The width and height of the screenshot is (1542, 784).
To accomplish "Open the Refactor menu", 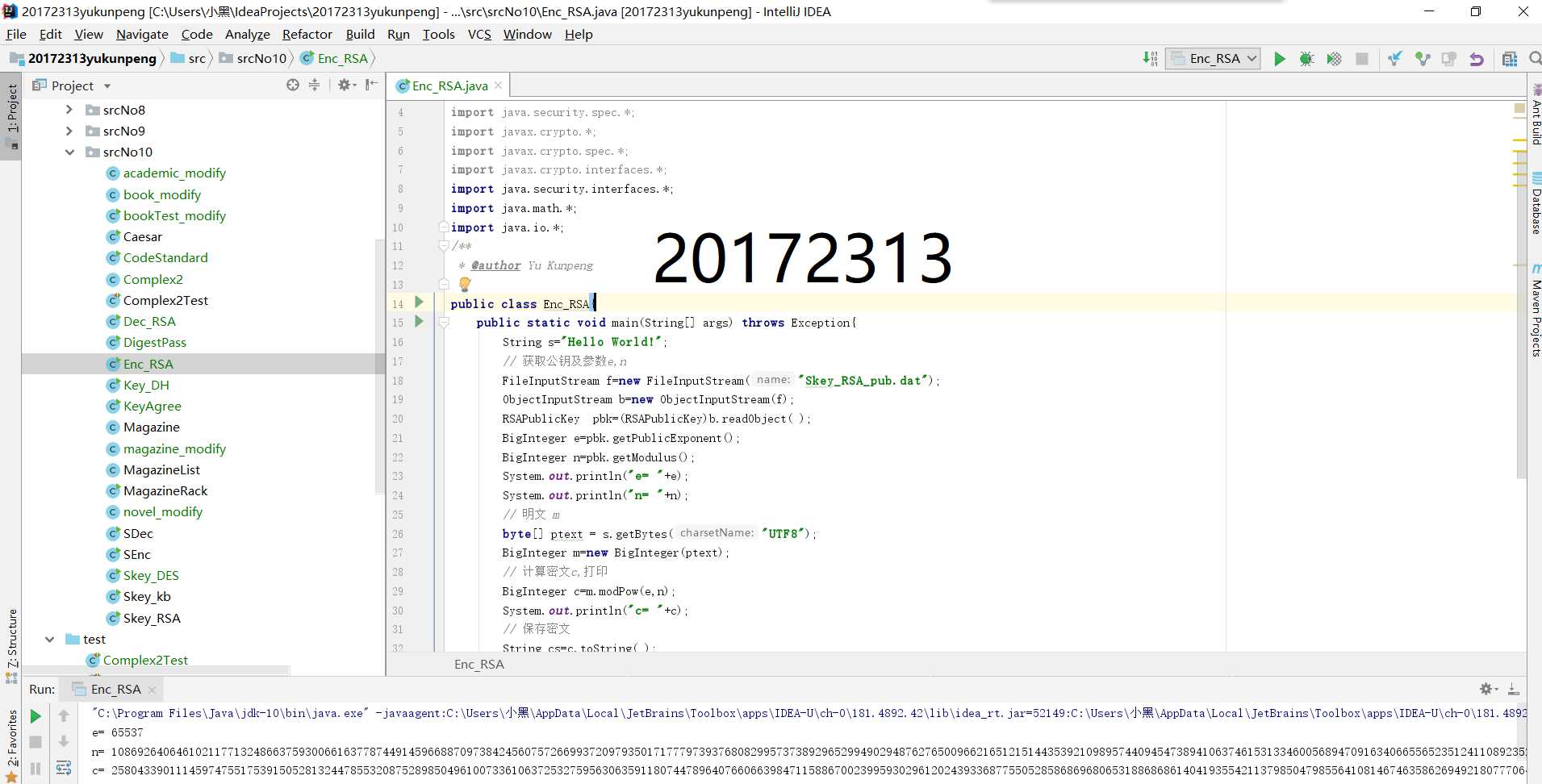I will [x=307, y=34].
